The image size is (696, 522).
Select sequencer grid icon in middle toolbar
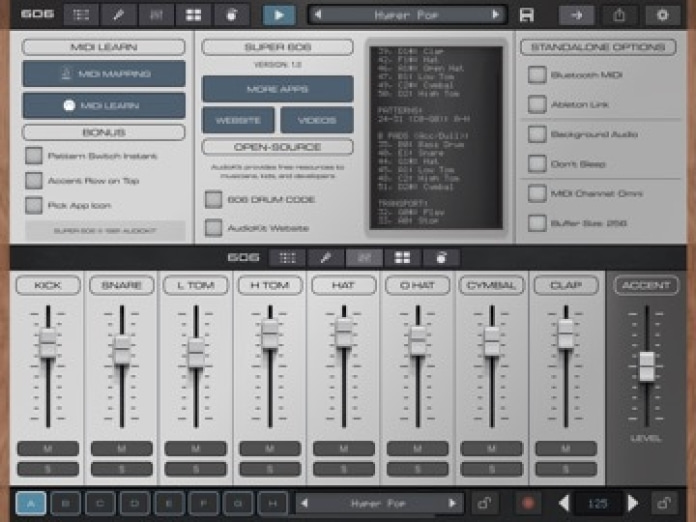(x=287, y=258)
